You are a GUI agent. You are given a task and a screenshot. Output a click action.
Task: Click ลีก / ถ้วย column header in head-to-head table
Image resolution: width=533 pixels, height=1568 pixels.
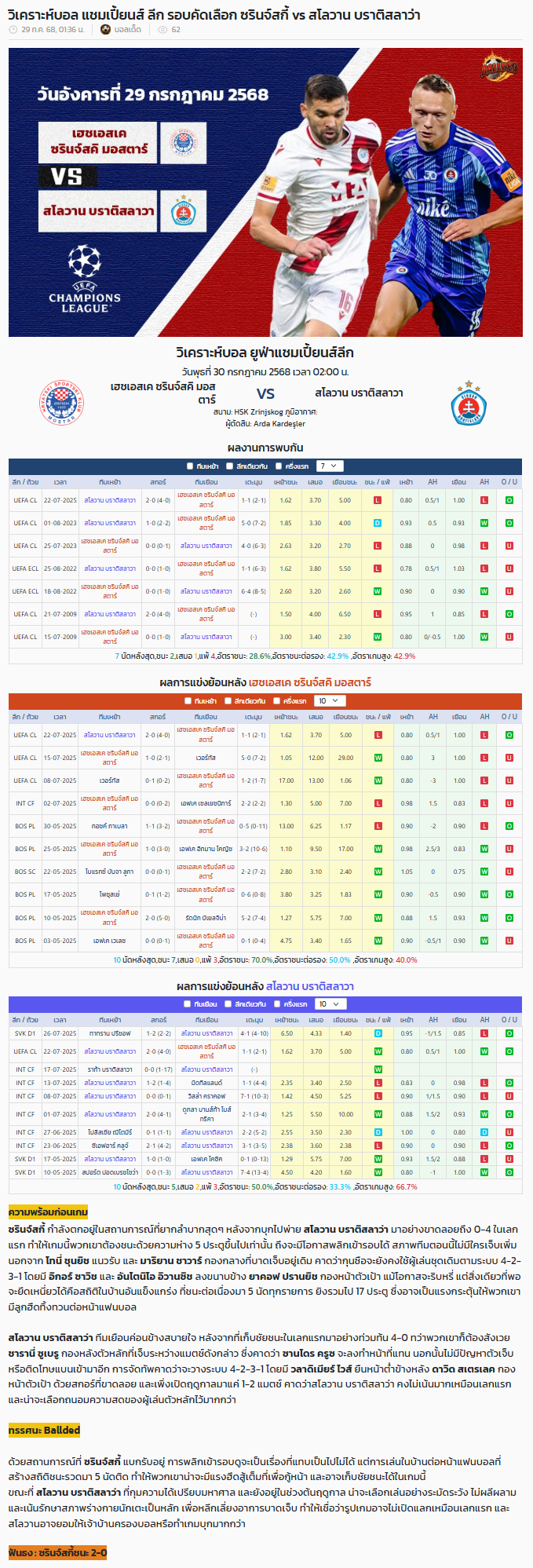[25, 482]
